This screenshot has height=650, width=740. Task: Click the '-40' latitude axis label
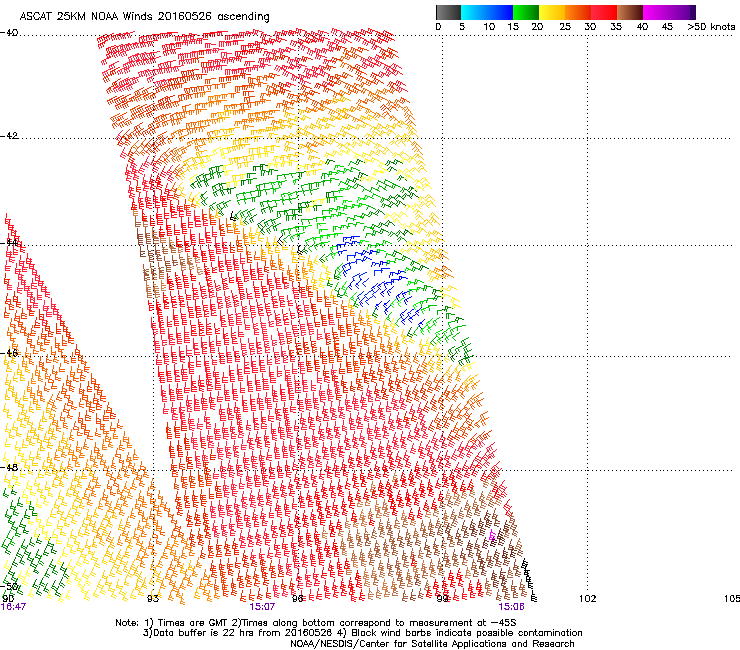[x=9, y=33]
